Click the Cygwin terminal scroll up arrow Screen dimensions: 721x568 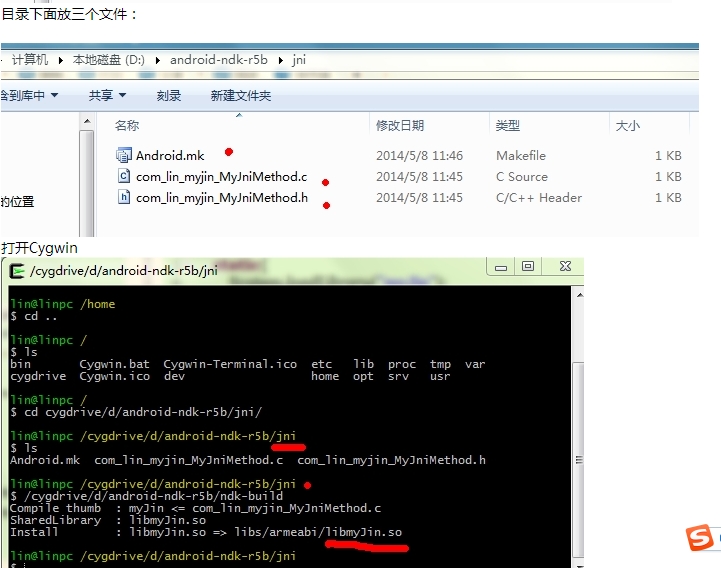click(x=579, y=295)
